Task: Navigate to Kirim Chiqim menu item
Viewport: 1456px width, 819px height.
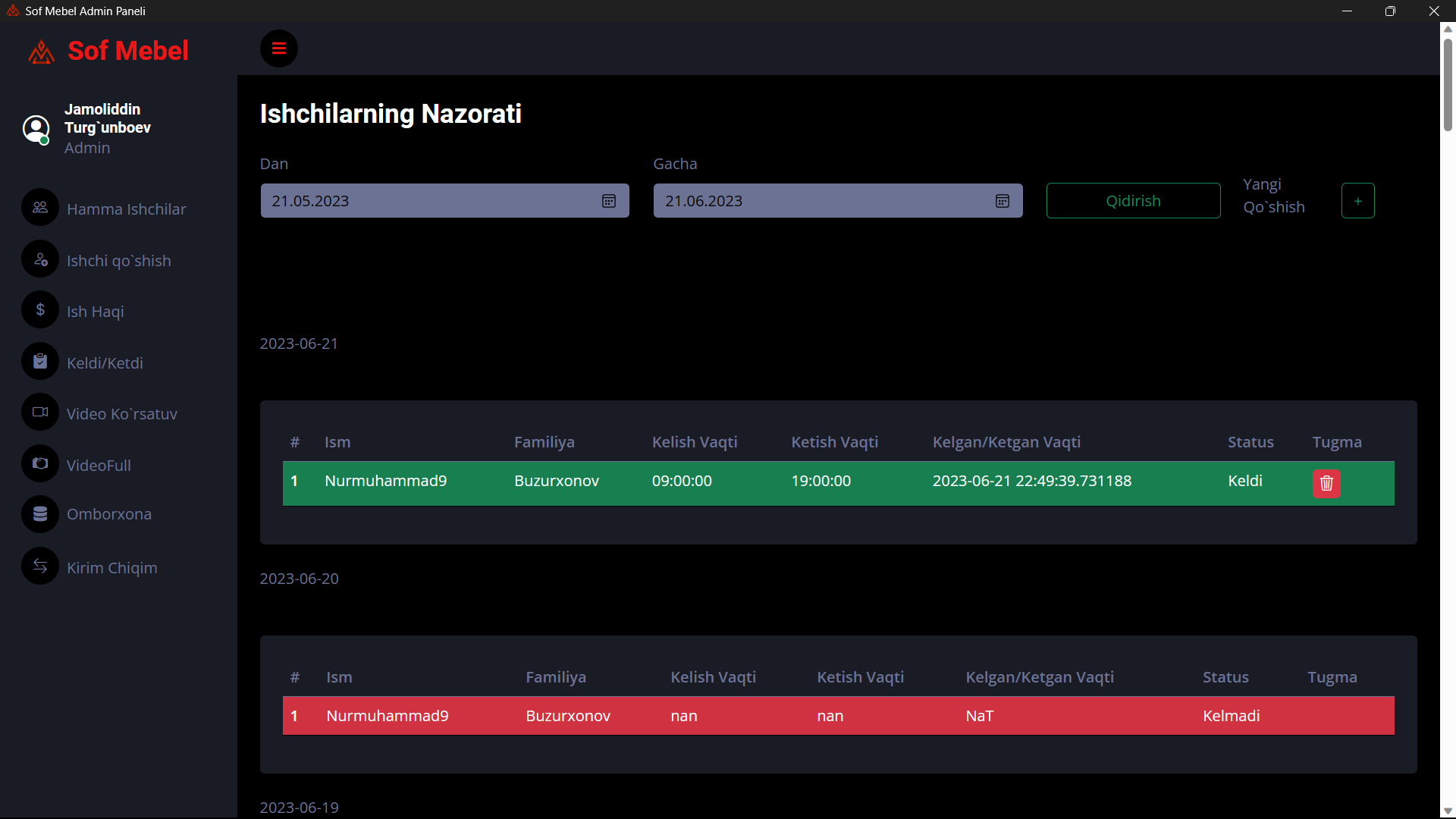Action: pyautogui.click(x=112, y=568)
